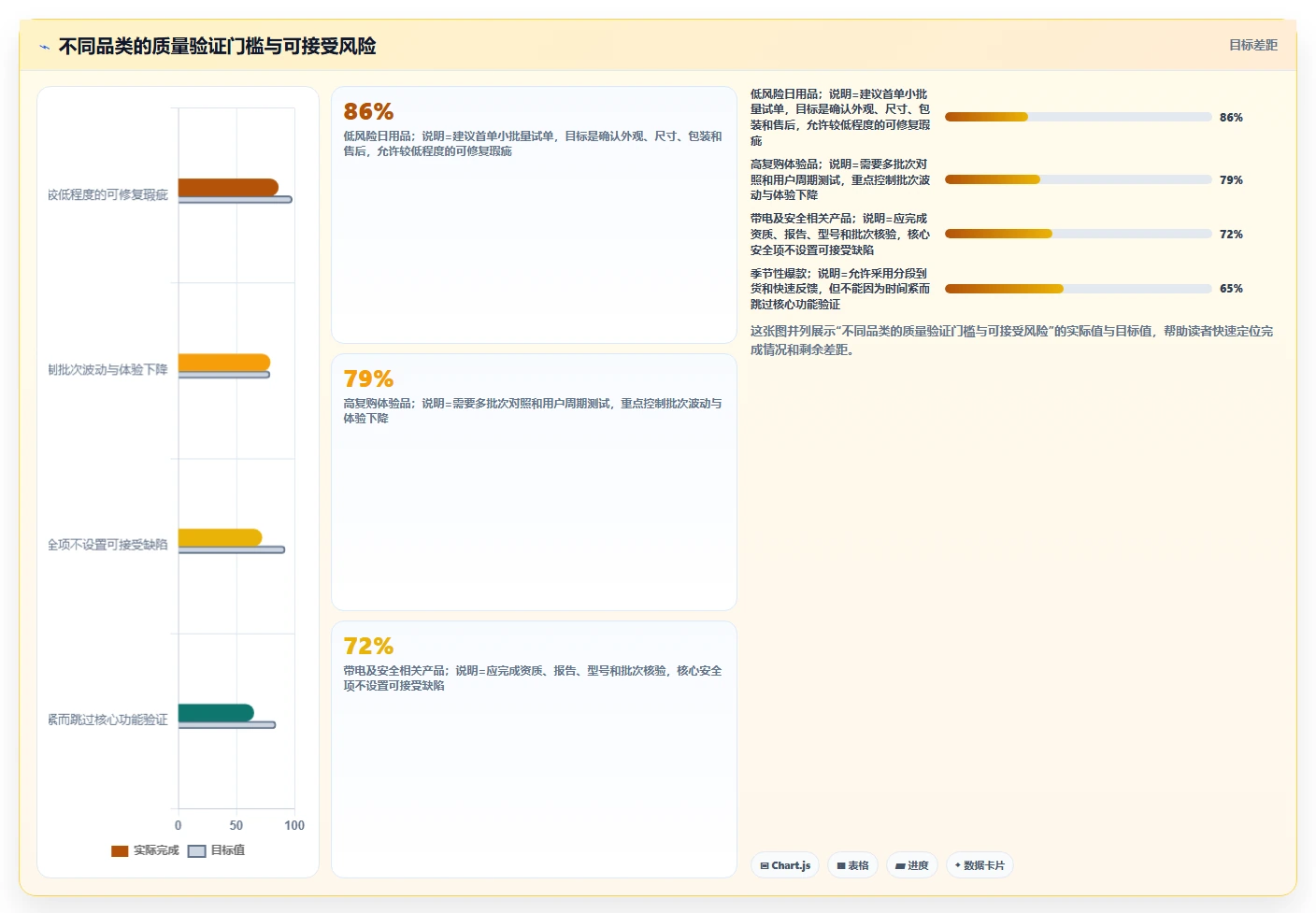Click the 高复购体验品 progress row label
This screenshot has height=913, width=1316.
click(840, 179)
